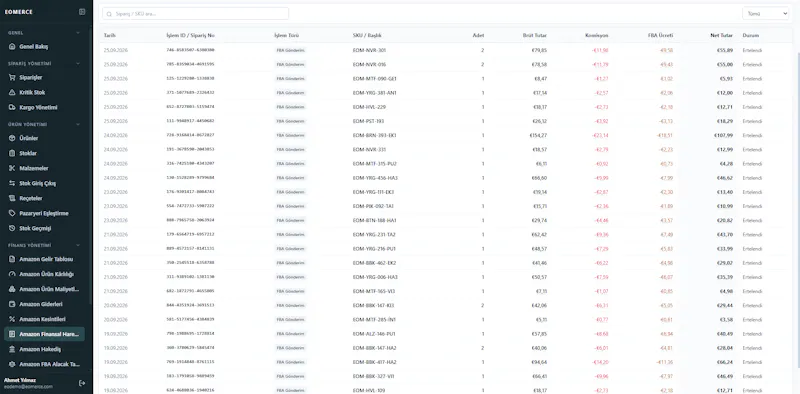Open the Kargo Yönetimi truck icon
This screenshot has height=394, width=800.
coord(12,108)
